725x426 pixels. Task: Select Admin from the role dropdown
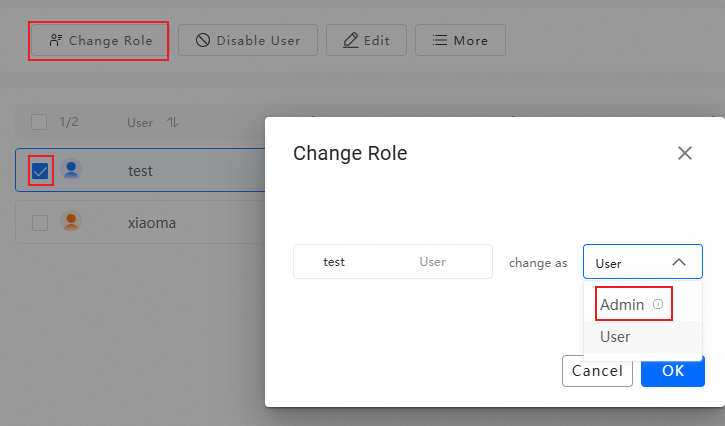(x=622, y=304)
